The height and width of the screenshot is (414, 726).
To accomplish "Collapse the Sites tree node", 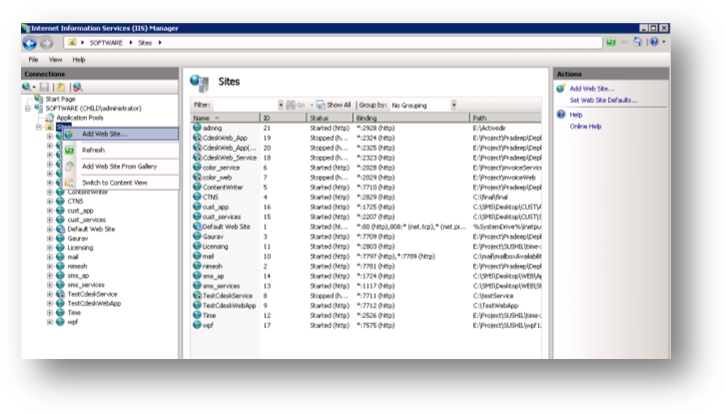I will coord(39,127).
